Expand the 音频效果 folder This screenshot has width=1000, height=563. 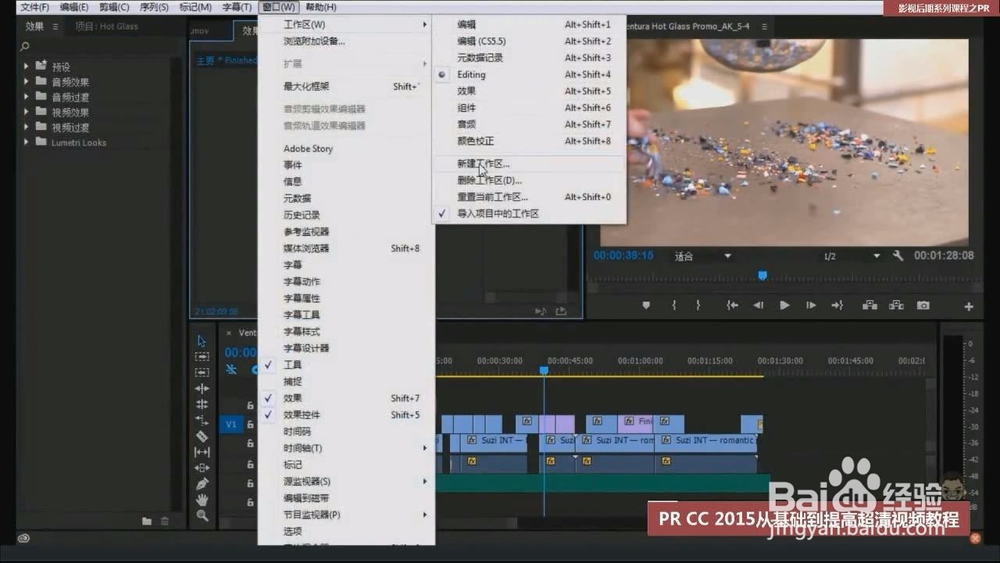(x=26, y=81)
